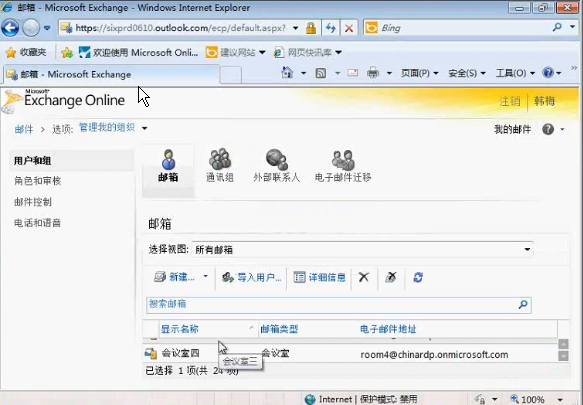Screen dimensions: 583x405
Task: Click the mailbox list scroll down arrow
Action: pyautogui.click(x=563, y=356)
